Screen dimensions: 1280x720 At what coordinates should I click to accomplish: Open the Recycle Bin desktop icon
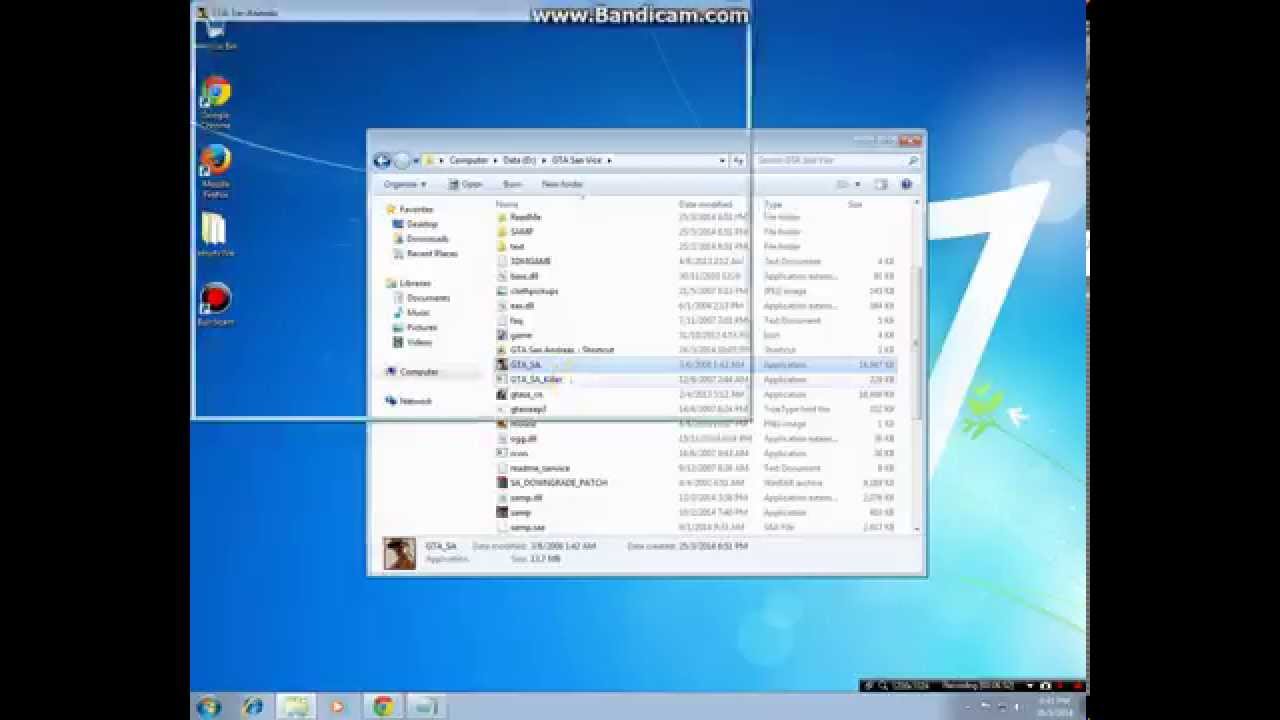pyautogui.click(x=215, y=35)
